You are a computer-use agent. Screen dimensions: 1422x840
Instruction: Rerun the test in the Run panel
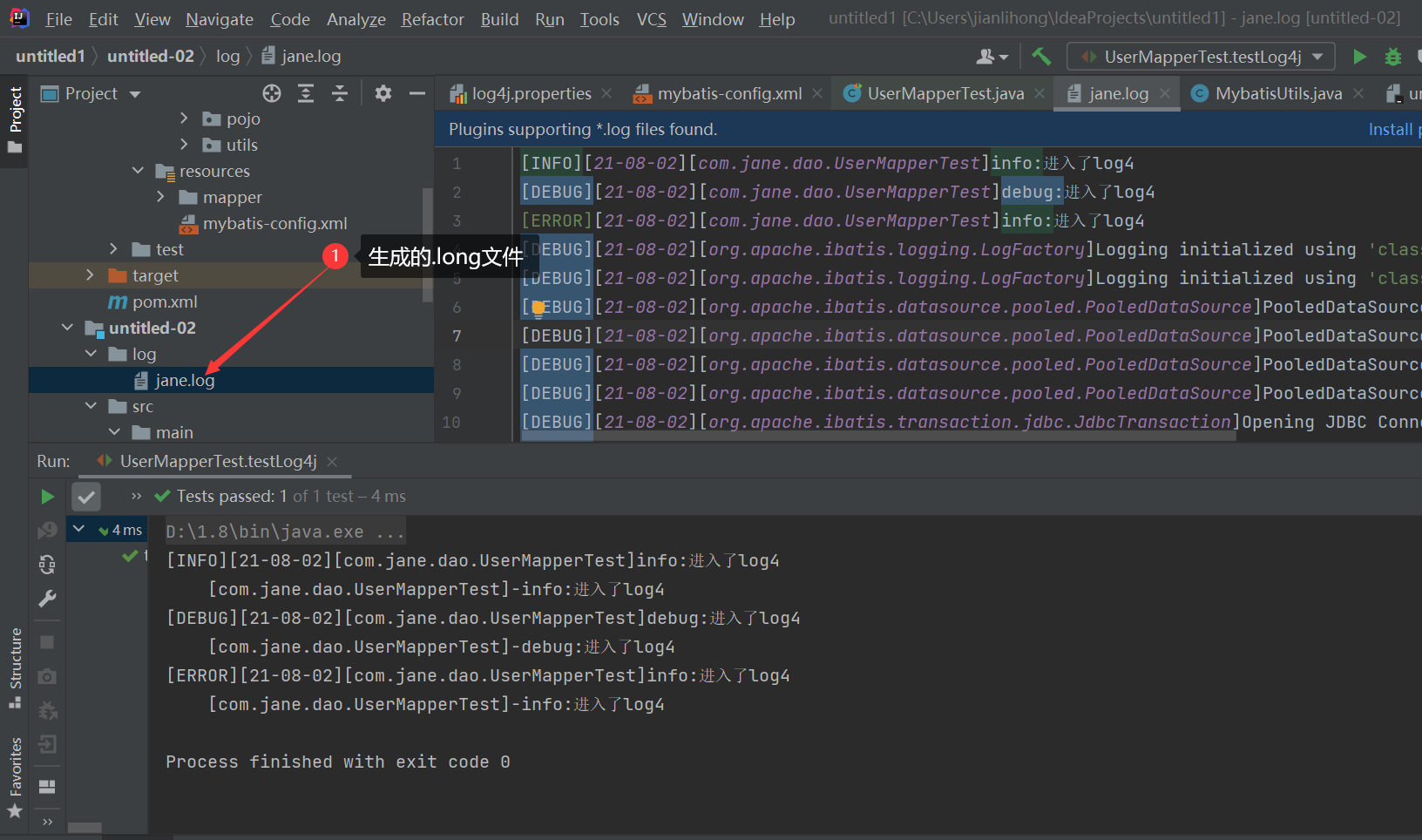[47, 497]
